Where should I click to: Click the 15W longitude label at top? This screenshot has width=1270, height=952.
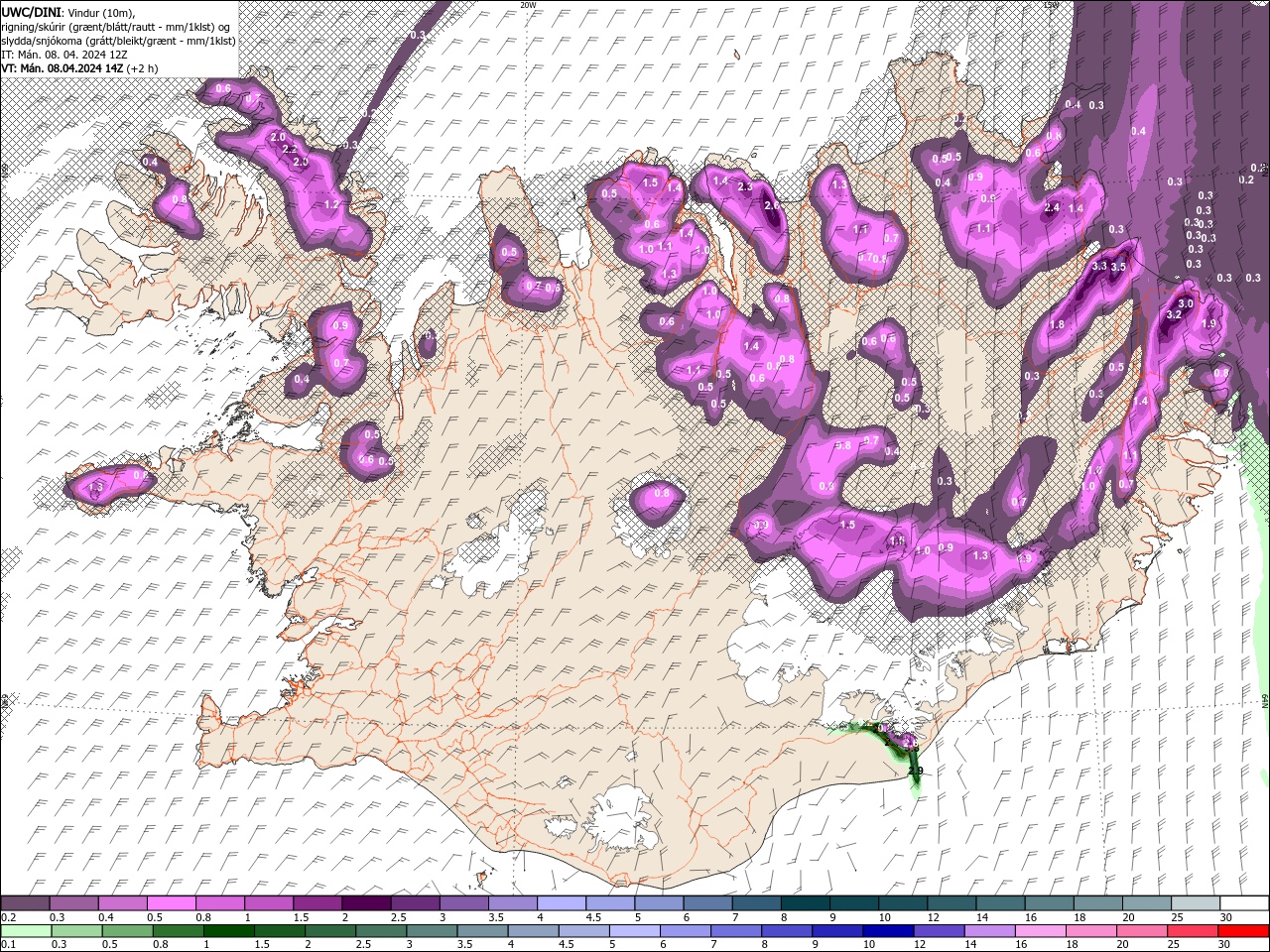coord(1051,5)
